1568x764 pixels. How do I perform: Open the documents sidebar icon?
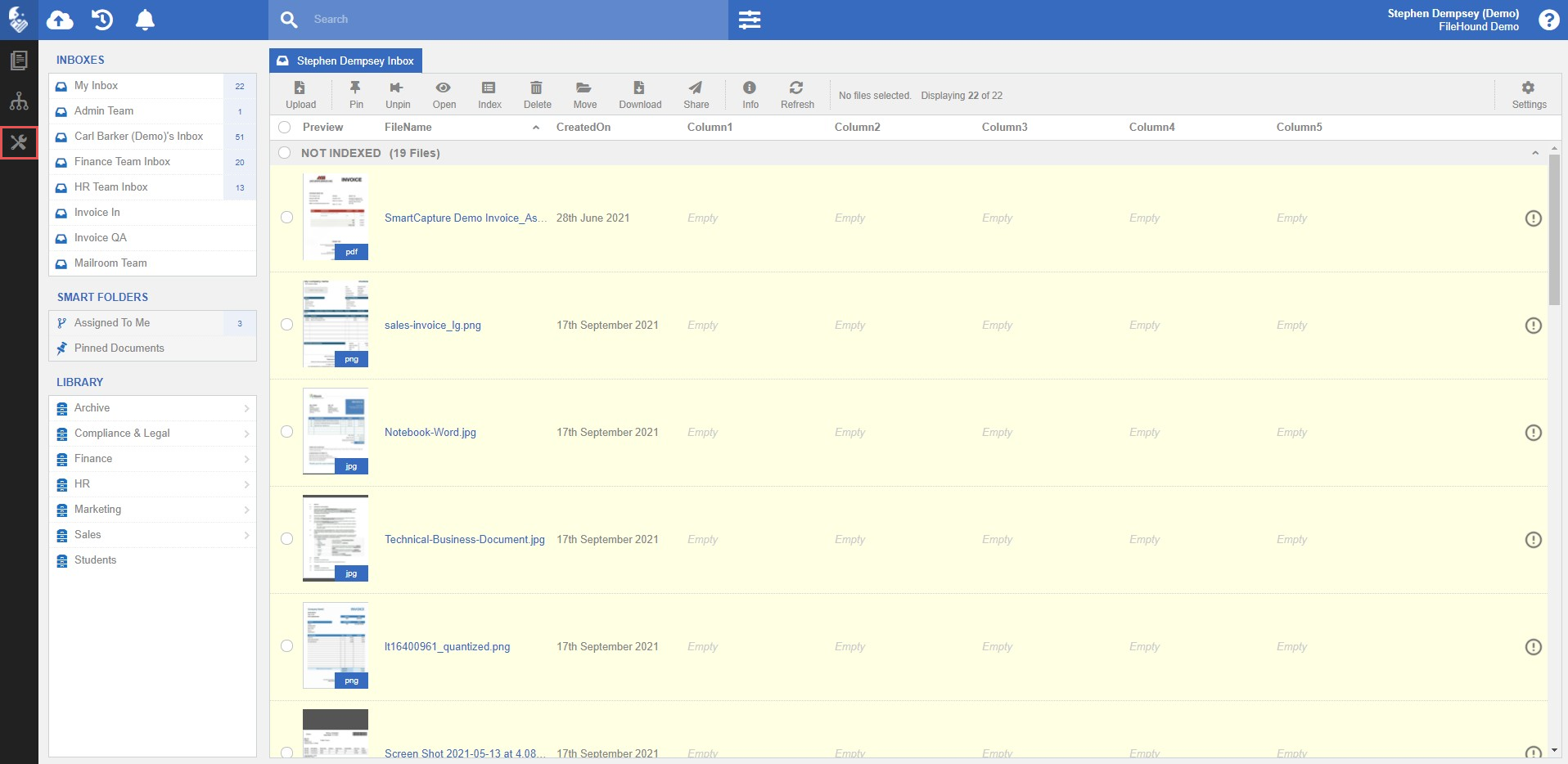coord(19,61)
